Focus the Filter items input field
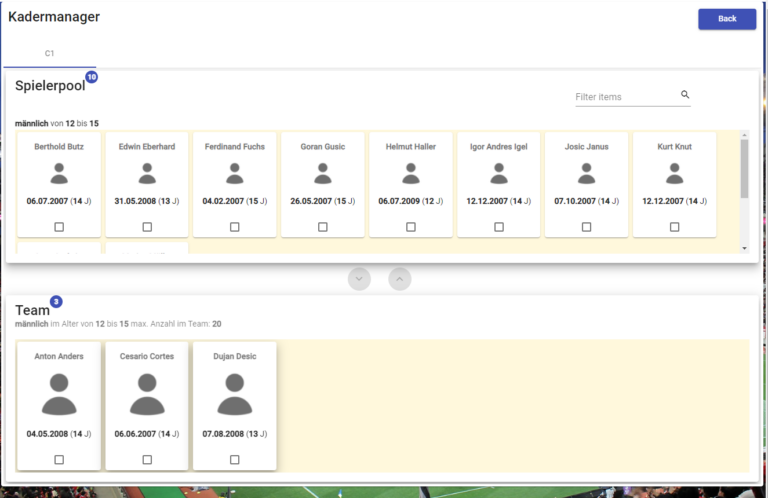The width and height of the screenshot is (768, 498). (625, 97)
